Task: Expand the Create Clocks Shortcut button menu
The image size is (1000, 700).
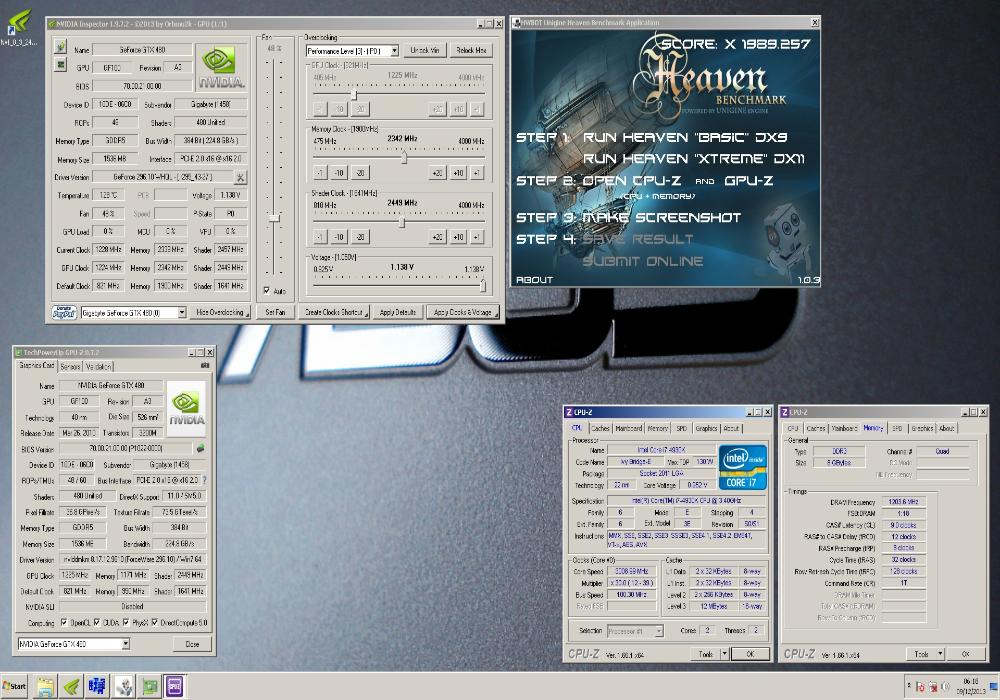Action: point(367,312)
